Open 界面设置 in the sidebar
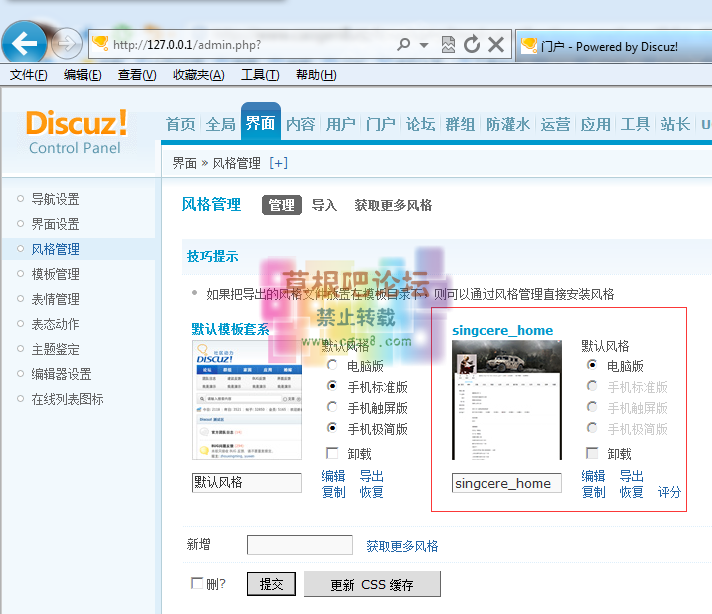This screenshot has width=712, height=614. pyautogui.click(x=55, y=224)
